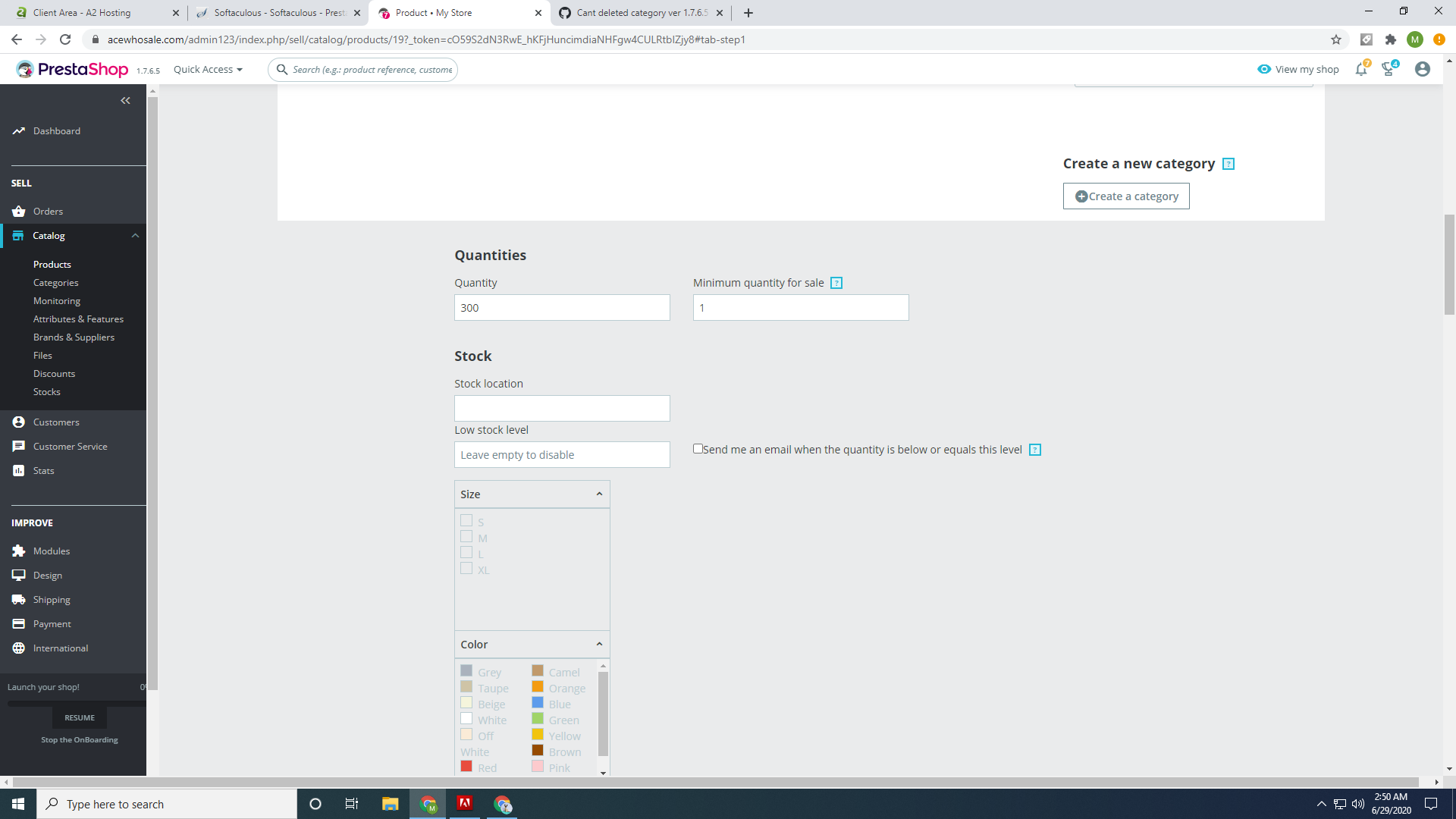Check the XL size checkbox
Image resolution: width=1456 pixels, height=819 pixels.
[x=466, y=569]
